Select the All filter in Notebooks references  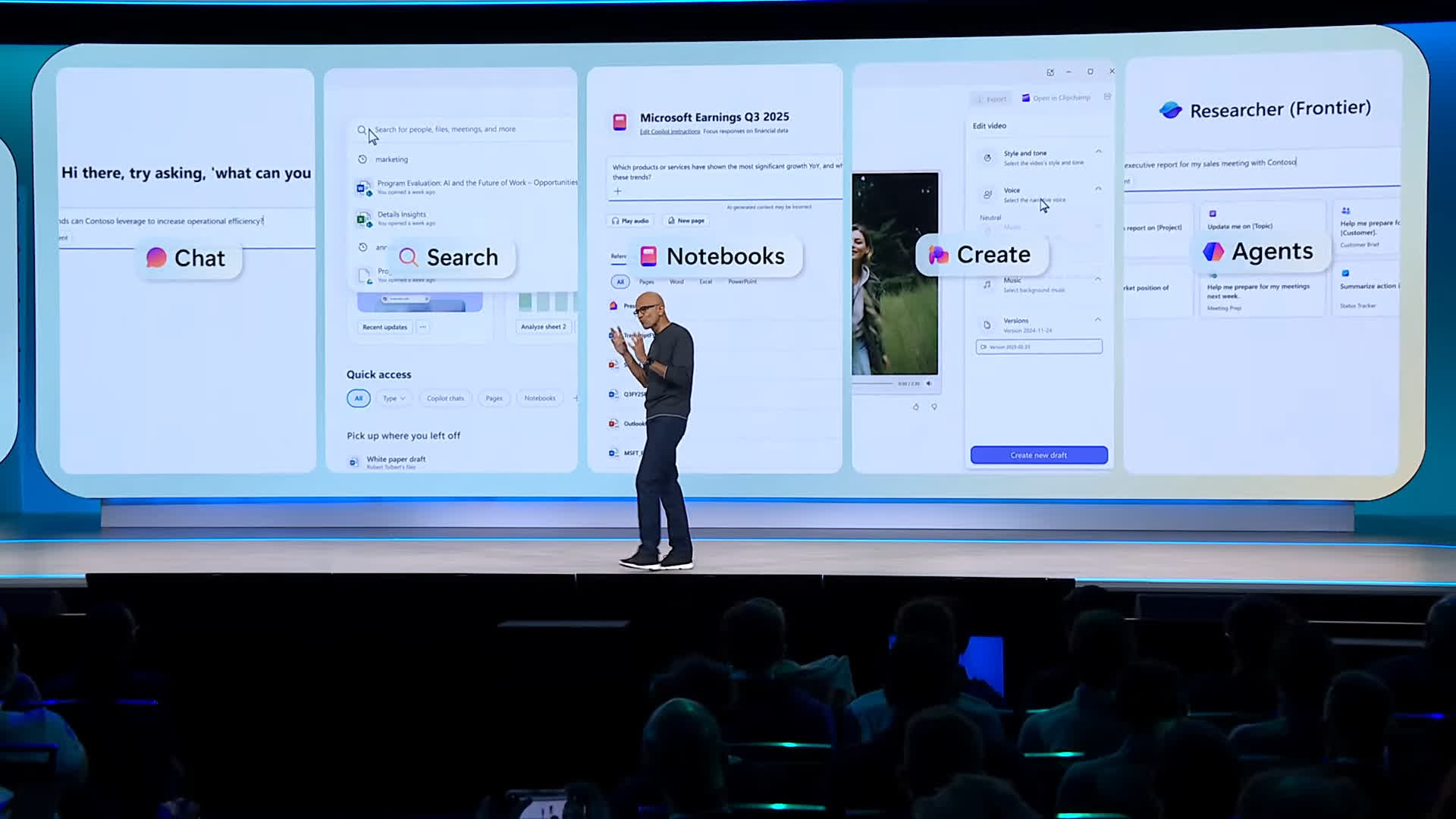click(620, 281)
